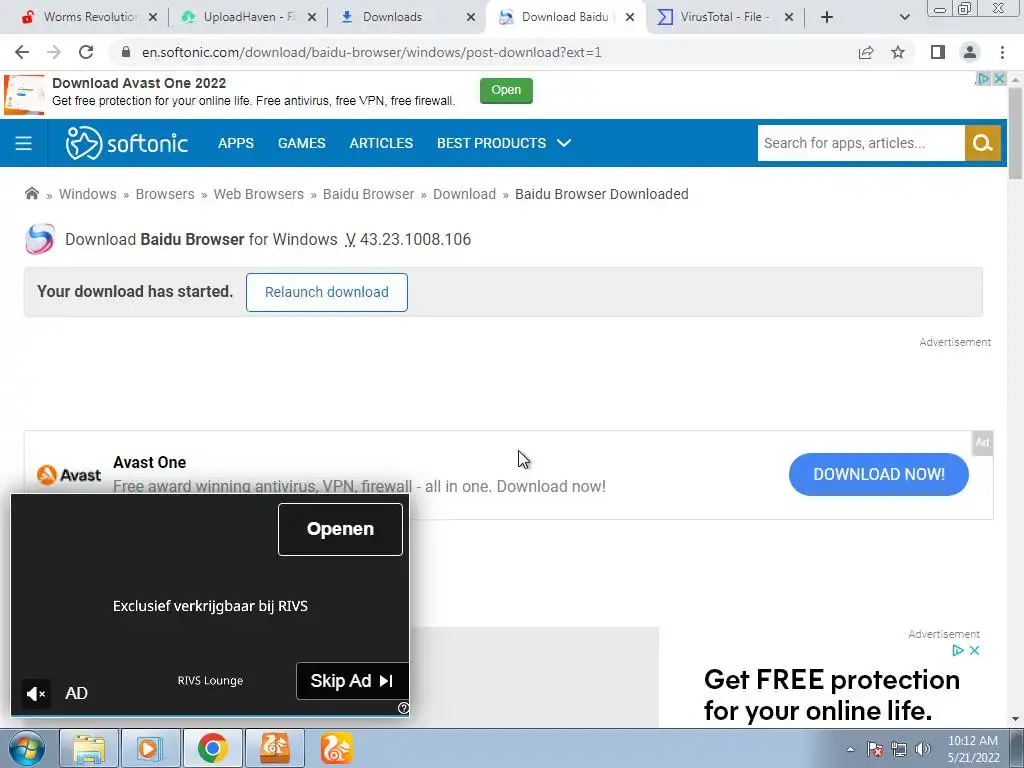1024x768 pixels.
Task: Open the Baidu Browser breadcrumb link
Action: [368, 194]
